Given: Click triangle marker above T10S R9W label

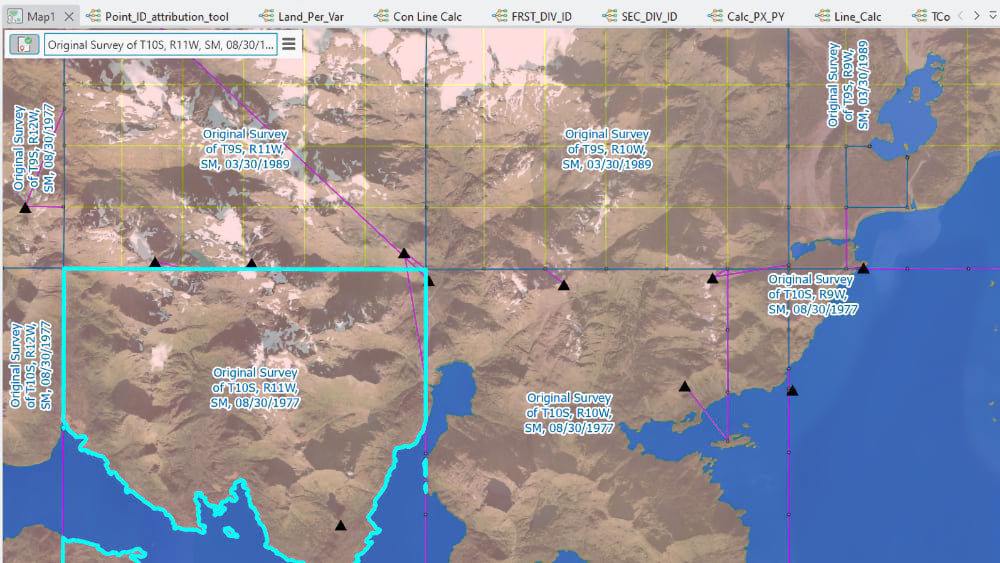Looking at the screenshot, I should point(863,268).
